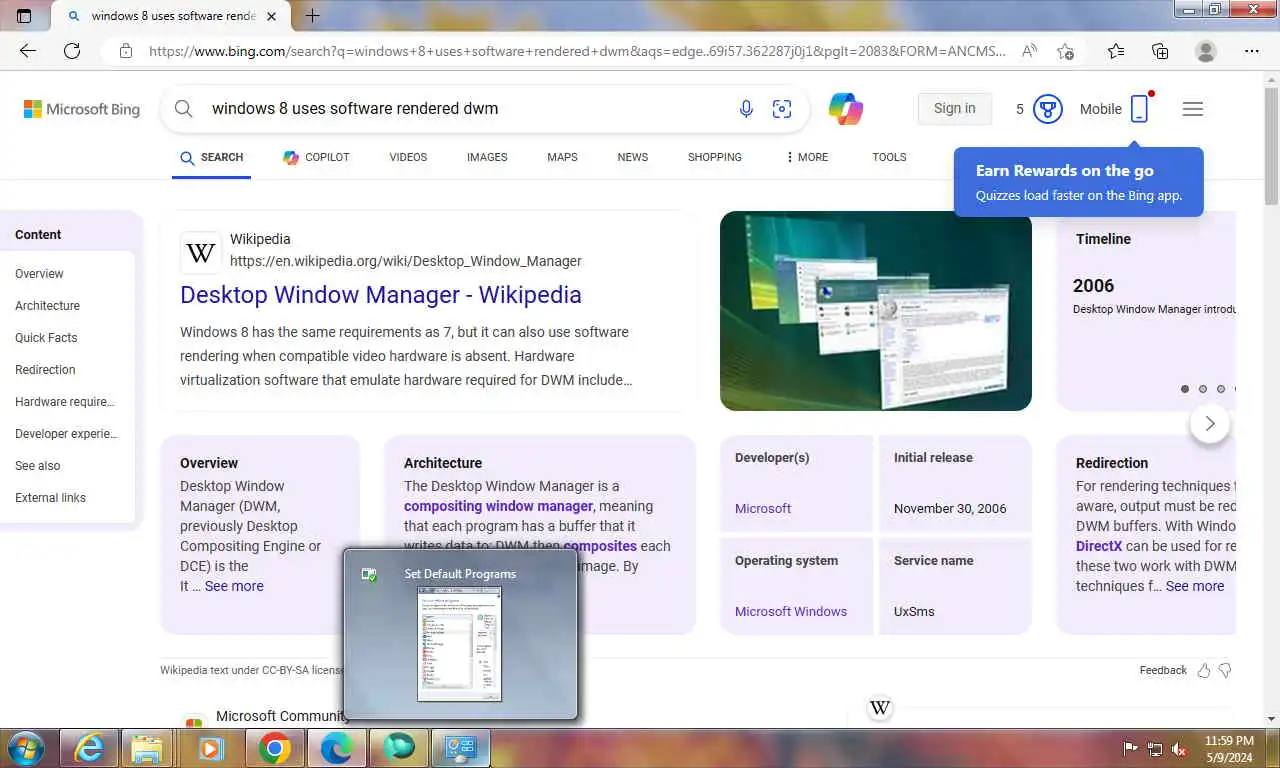The image size is (1280, 768).
Task: Open Microsoft Rewards medal icon
Action: click(1047, 109)
